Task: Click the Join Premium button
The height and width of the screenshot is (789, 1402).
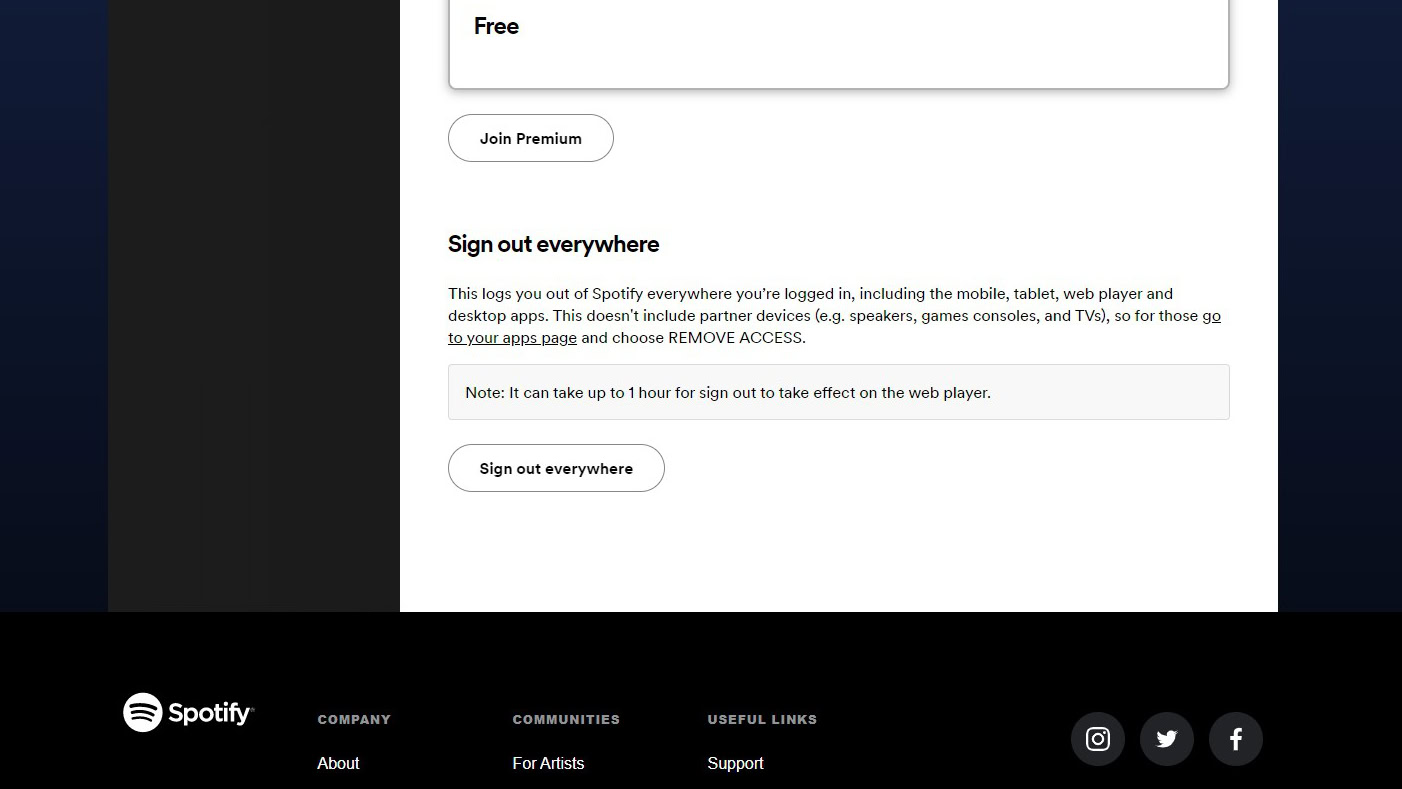Action: (531, 138)
